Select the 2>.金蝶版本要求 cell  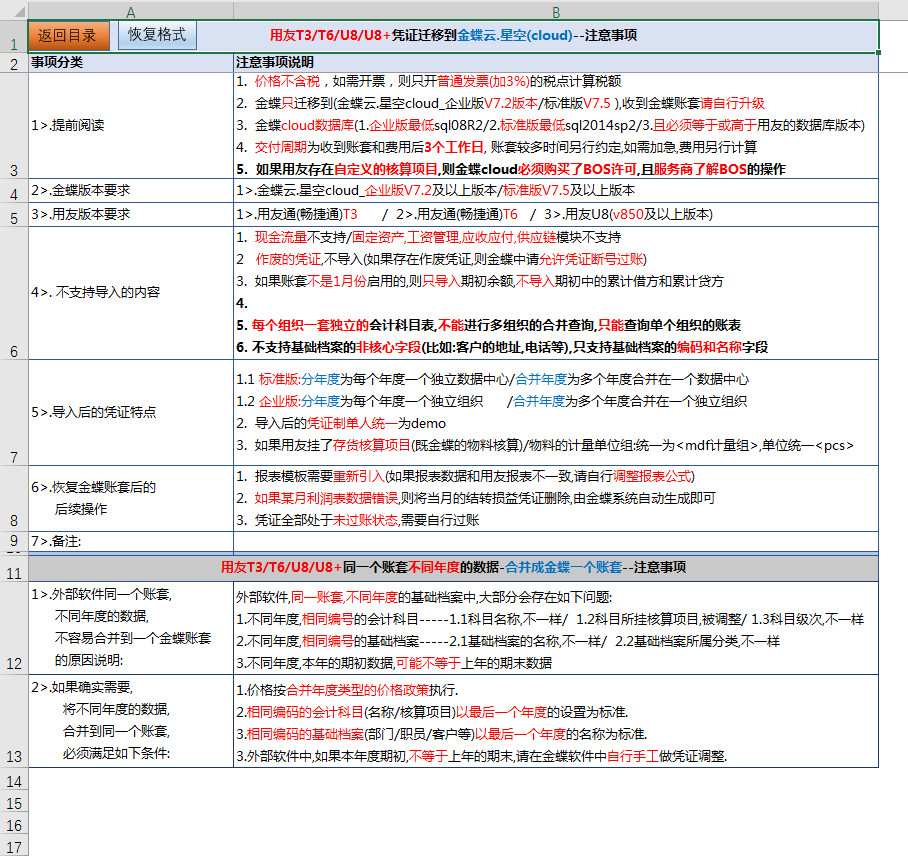pos(131,190)
